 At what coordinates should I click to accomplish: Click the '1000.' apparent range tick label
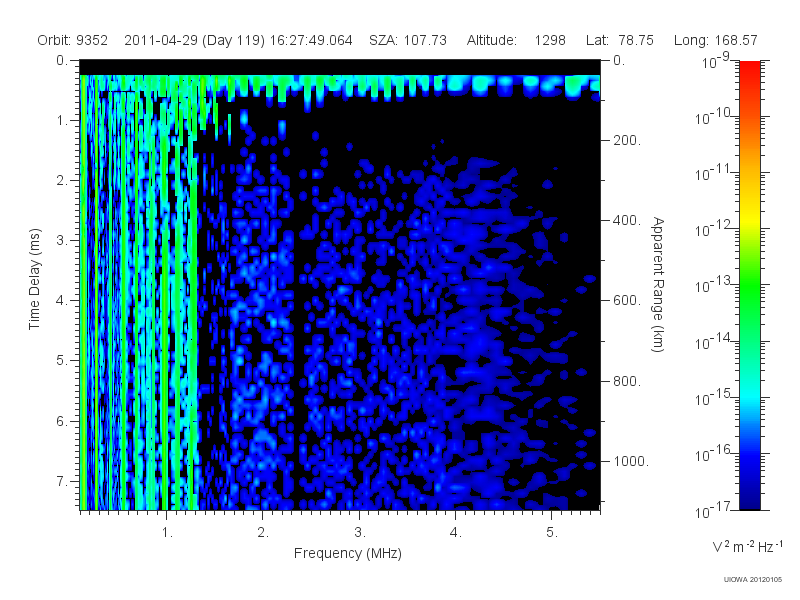coord(631,461)
